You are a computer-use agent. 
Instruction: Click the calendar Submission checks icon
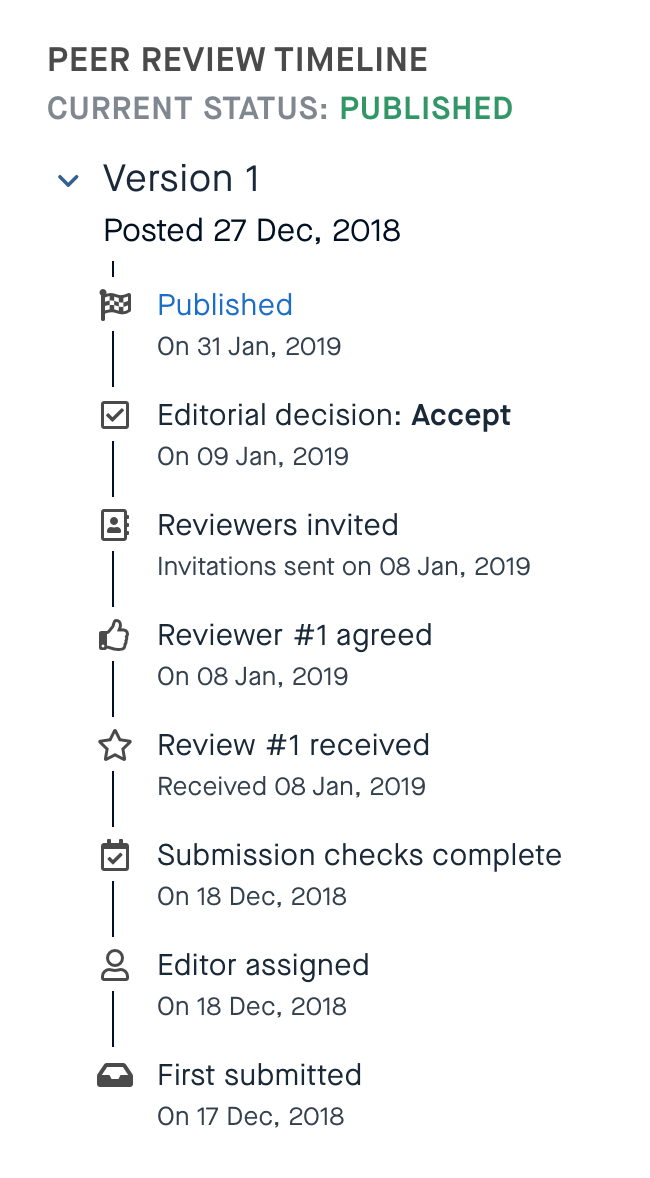pyautogui.click(x=115, y=855)
